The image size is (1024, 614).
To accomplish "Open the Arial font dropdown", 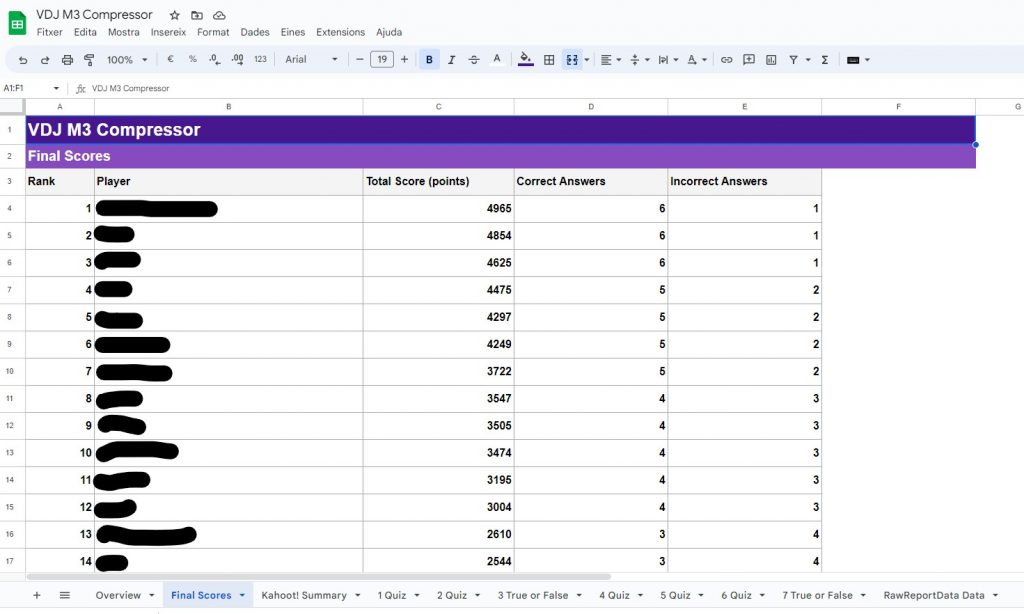I will (311, 60).
